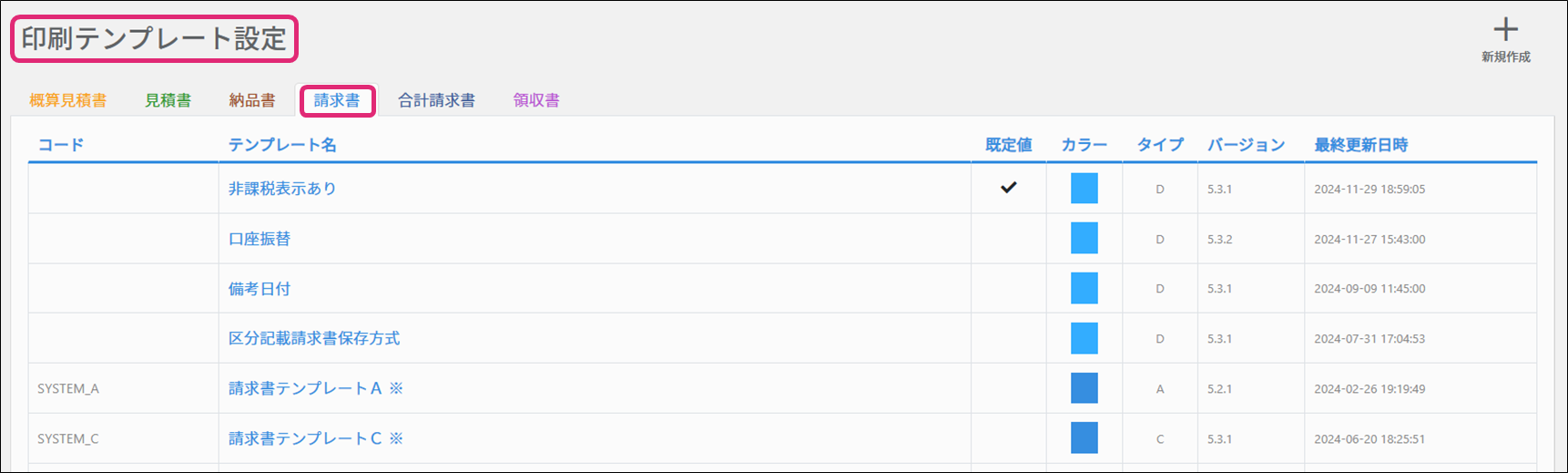Switch to the 概算見積書 tab
The width and height of the screenshot is (1568, 473).
pos(67,100)
